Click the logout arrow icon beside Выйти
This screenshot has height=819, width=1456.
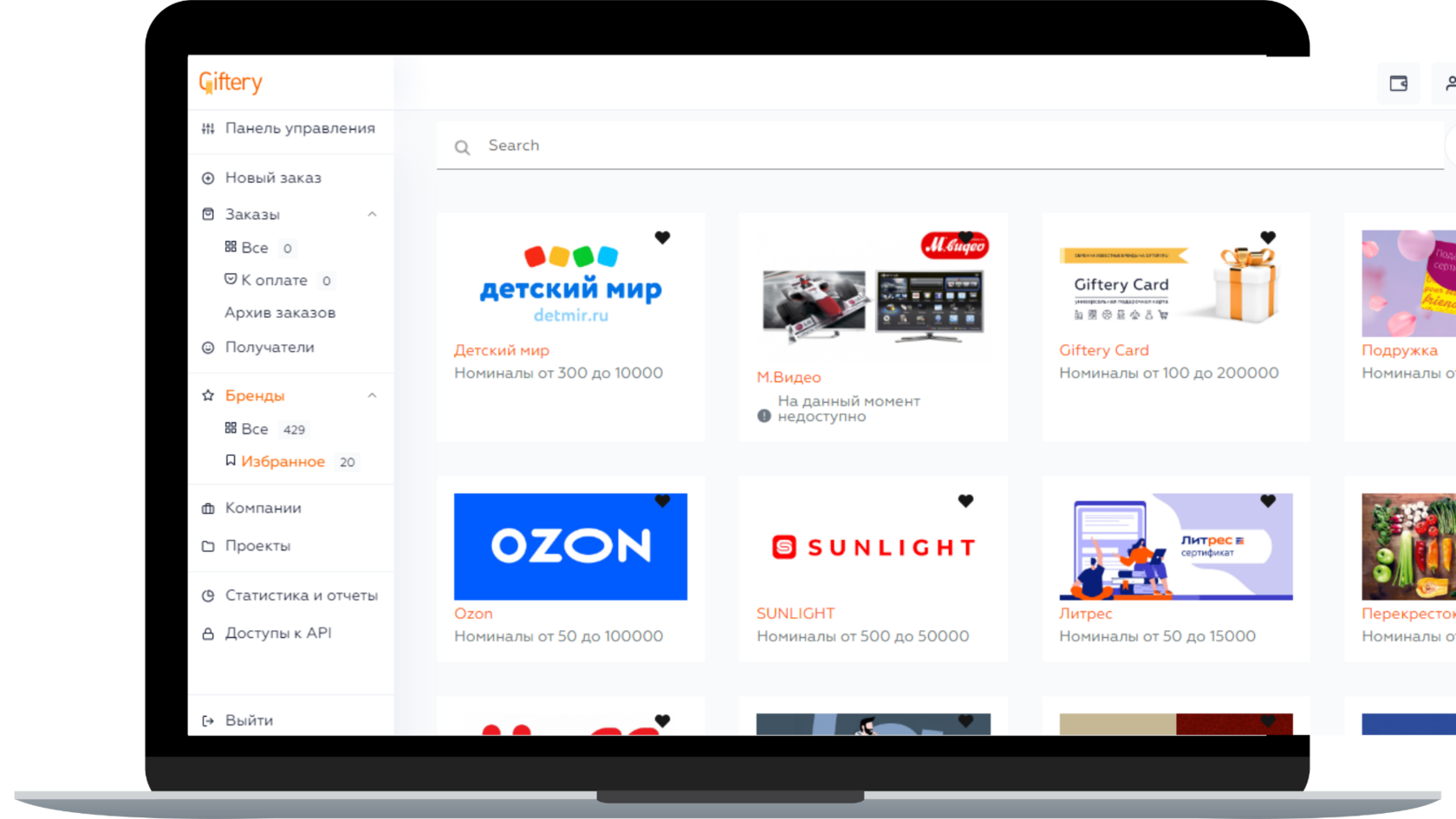pos(208,721)
